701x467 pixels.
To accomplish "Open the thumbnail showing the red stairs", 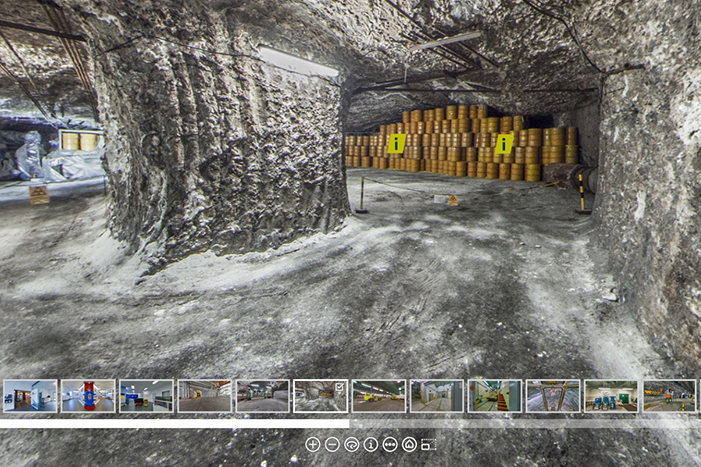I will (x=495, y=396).
